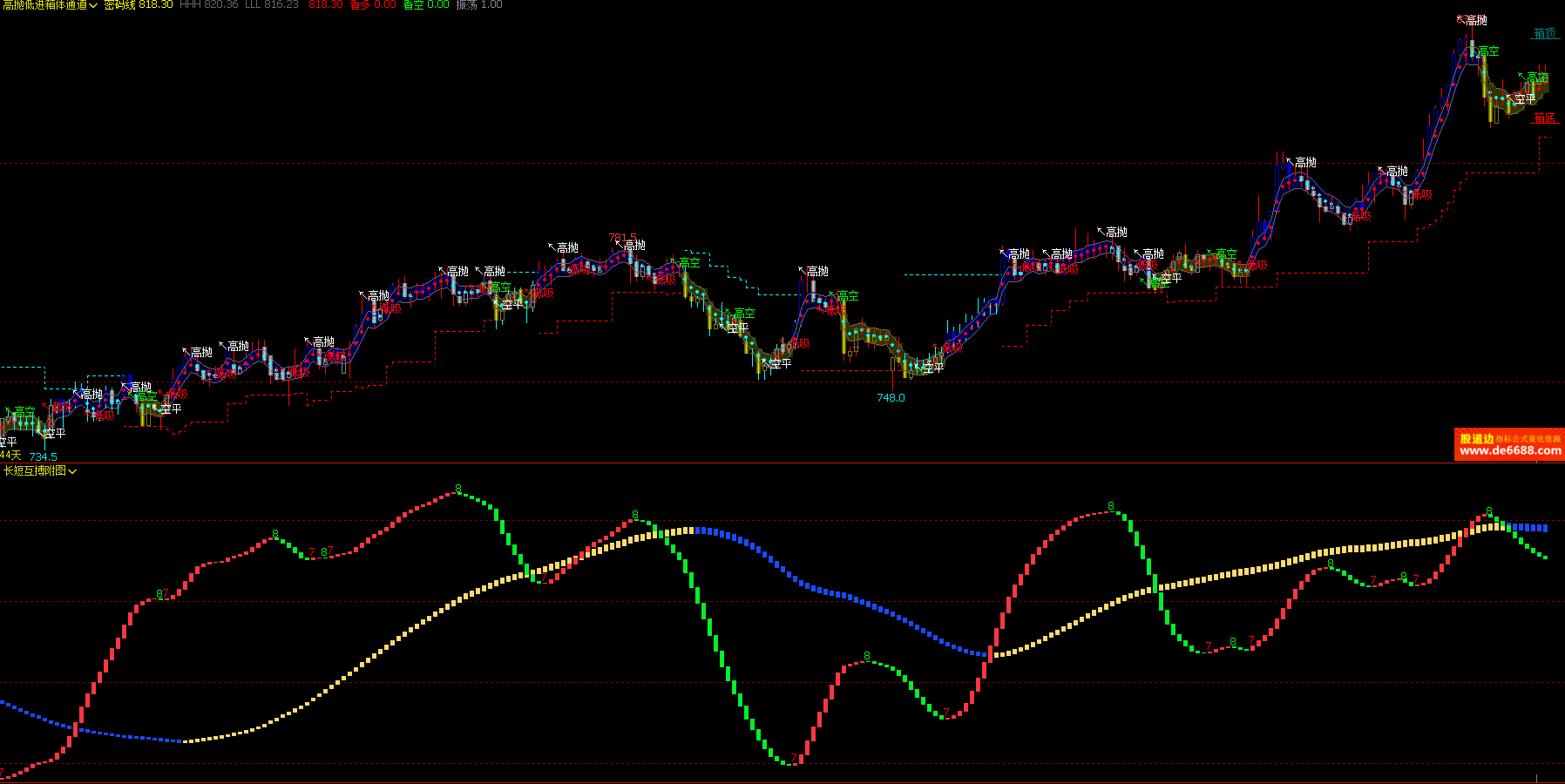Click green 8 at oscillator's first tallest peak

tap(458, 489)
